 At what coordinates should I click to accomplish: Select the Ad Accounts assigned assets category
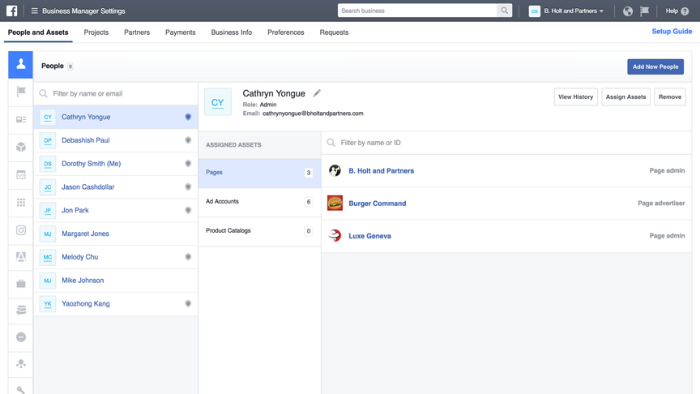[260, 202]
